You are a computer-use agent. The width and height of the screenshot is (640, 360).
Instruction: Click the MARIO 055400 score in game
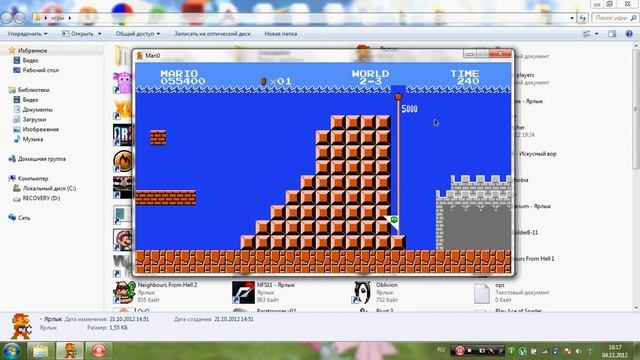coord(182,77)
